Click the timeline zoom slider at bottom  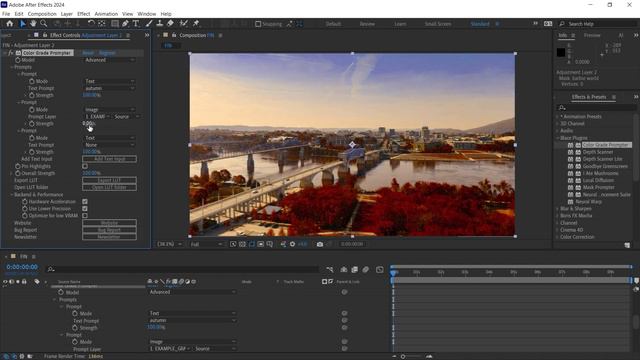(x=403, y=356)
